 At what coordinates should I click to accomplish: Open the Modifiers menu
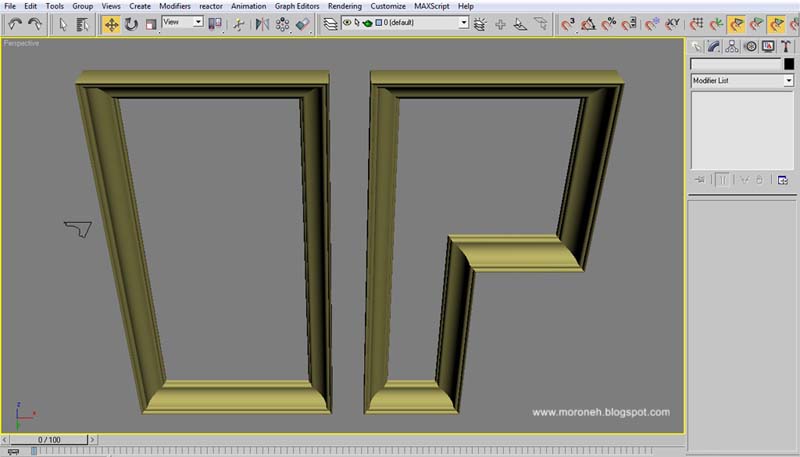174,6
